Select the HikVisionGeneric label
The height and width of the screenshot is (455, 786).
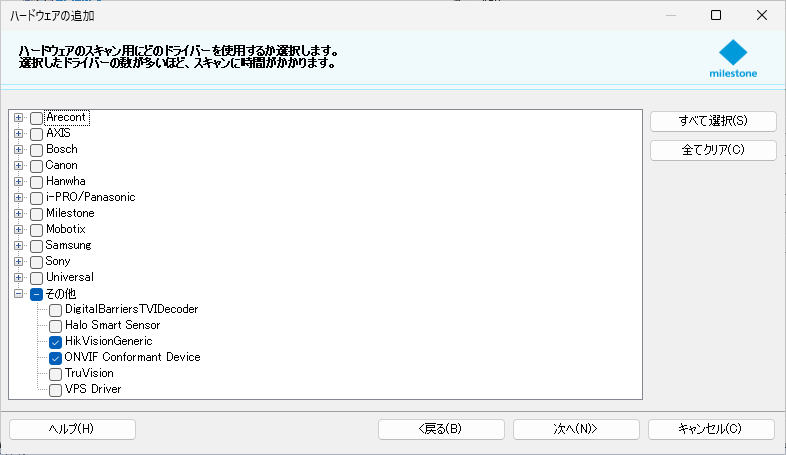[x=109, y=341]
